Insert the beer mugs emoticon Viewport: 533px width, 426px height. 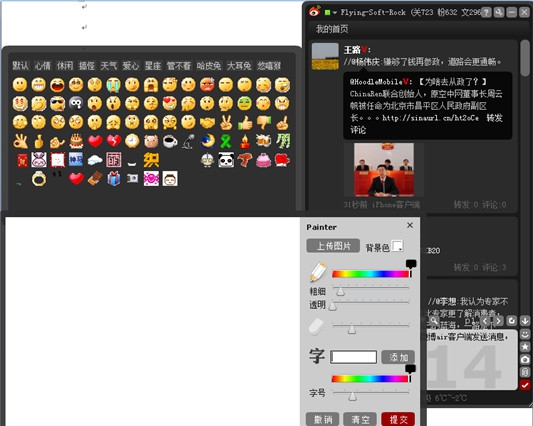(263, 141)
